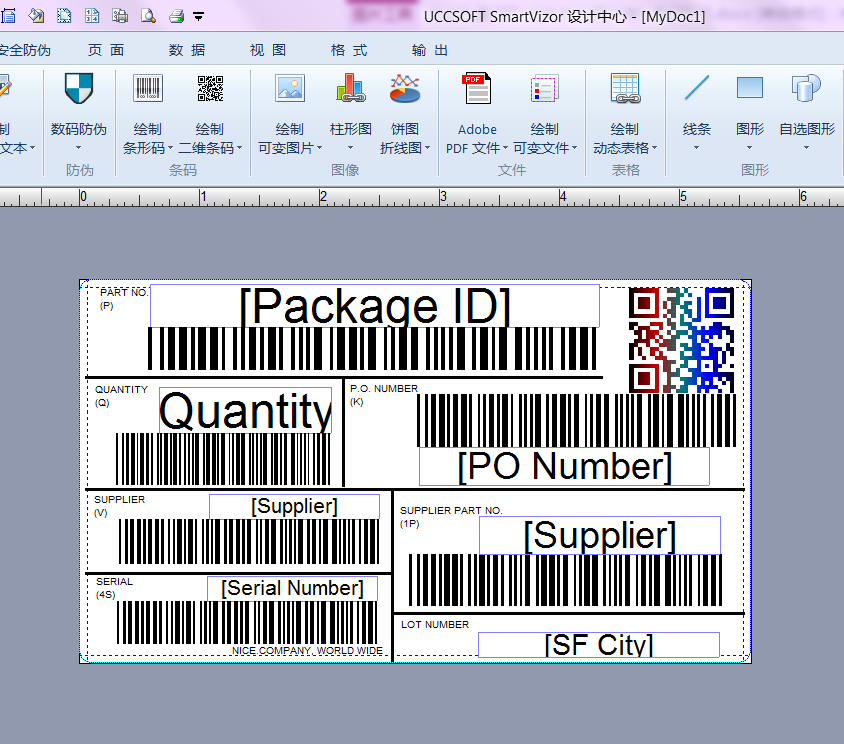This screenshot has height=744, width=844.
Task: Switch to the 数据 ribbon tab
Action: [185, 50]
